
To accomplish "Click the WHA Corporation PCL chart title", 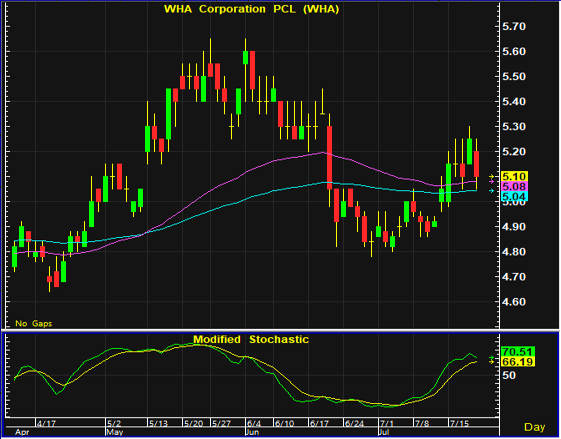I will pos(252,9).
